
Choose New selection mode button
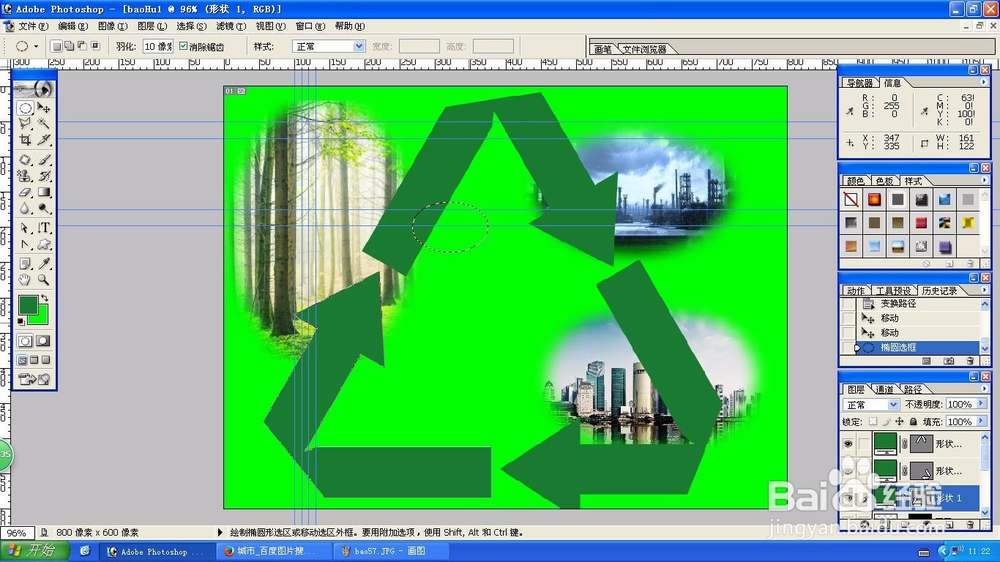click(x=57, y=46)
